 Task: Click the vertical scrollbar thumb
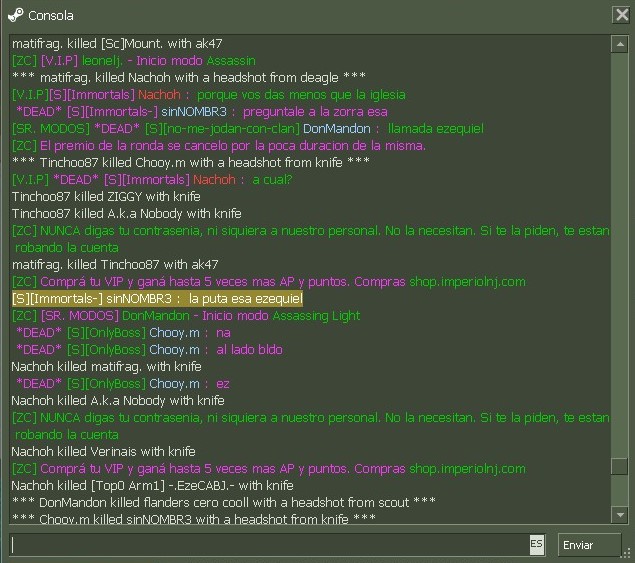coord(620,466)
